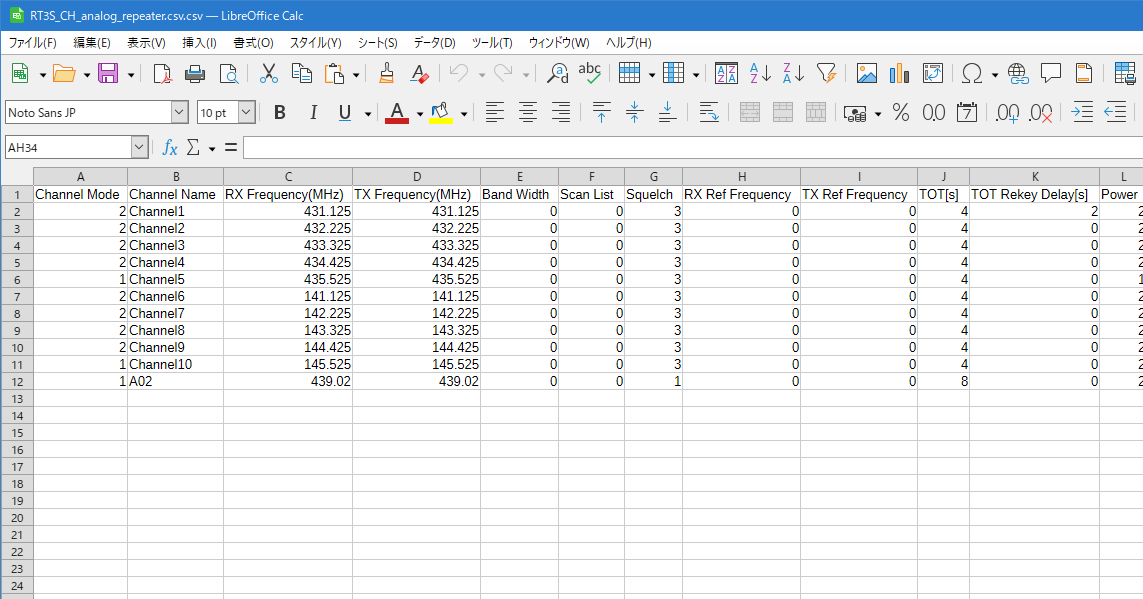Insert a chart using chart icon
This screenshot has height=599, width=1143.
899,74
